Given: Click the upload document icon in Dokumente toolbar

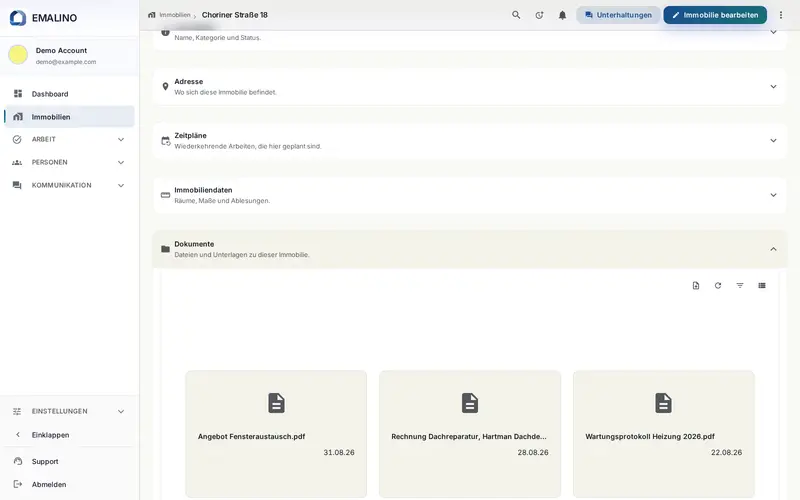Looking at the screenshot, I should click(696, 286).
